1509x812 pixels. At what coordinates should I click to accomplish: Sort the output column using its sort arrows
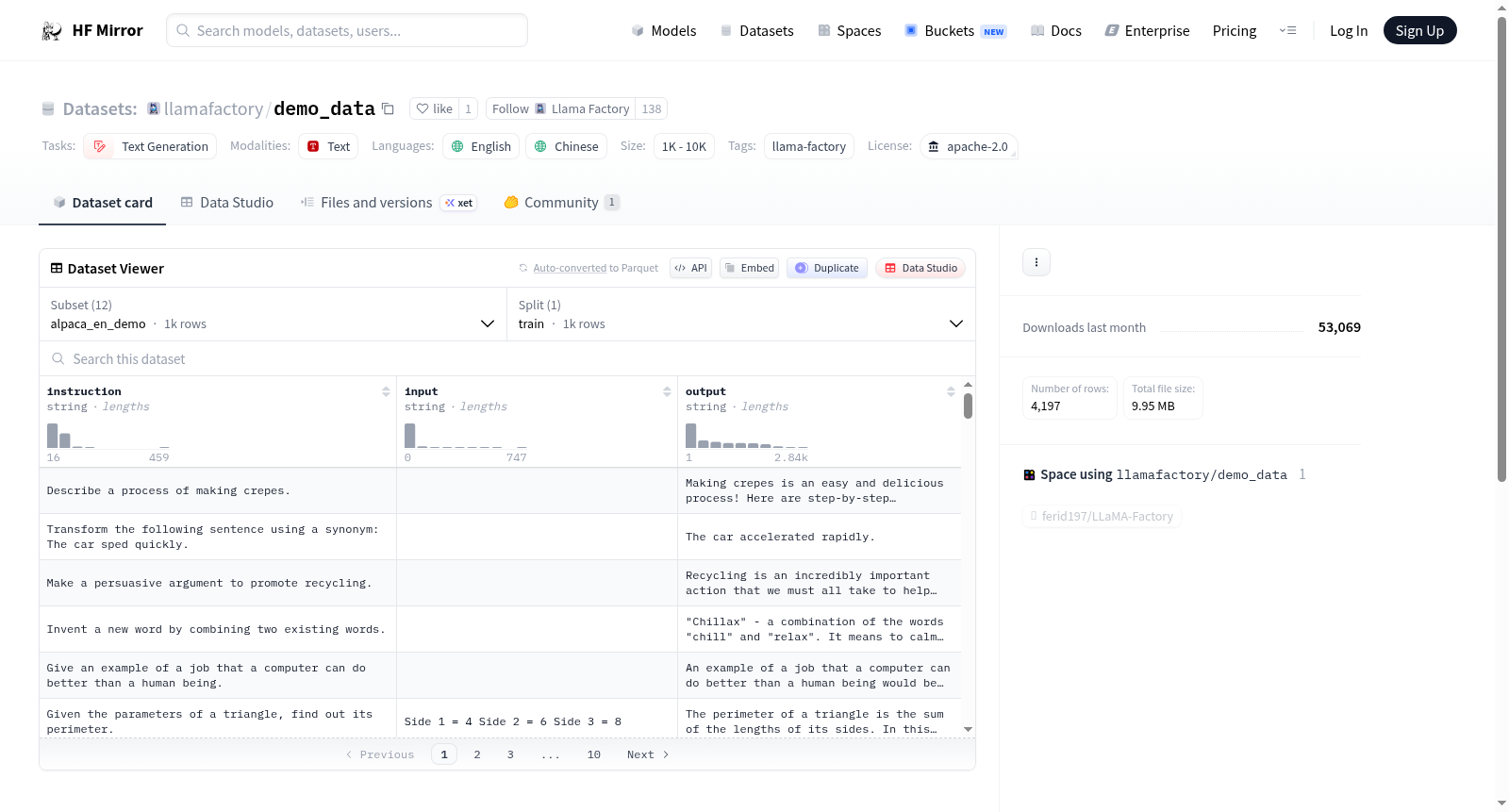pyautogui.click(x=951, y=391)
